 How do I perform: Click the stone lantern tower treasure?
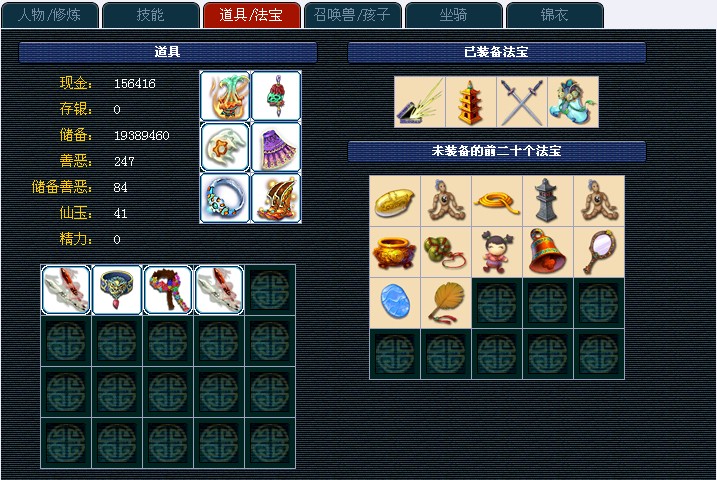pyautogui.click(x=548, y=201)
